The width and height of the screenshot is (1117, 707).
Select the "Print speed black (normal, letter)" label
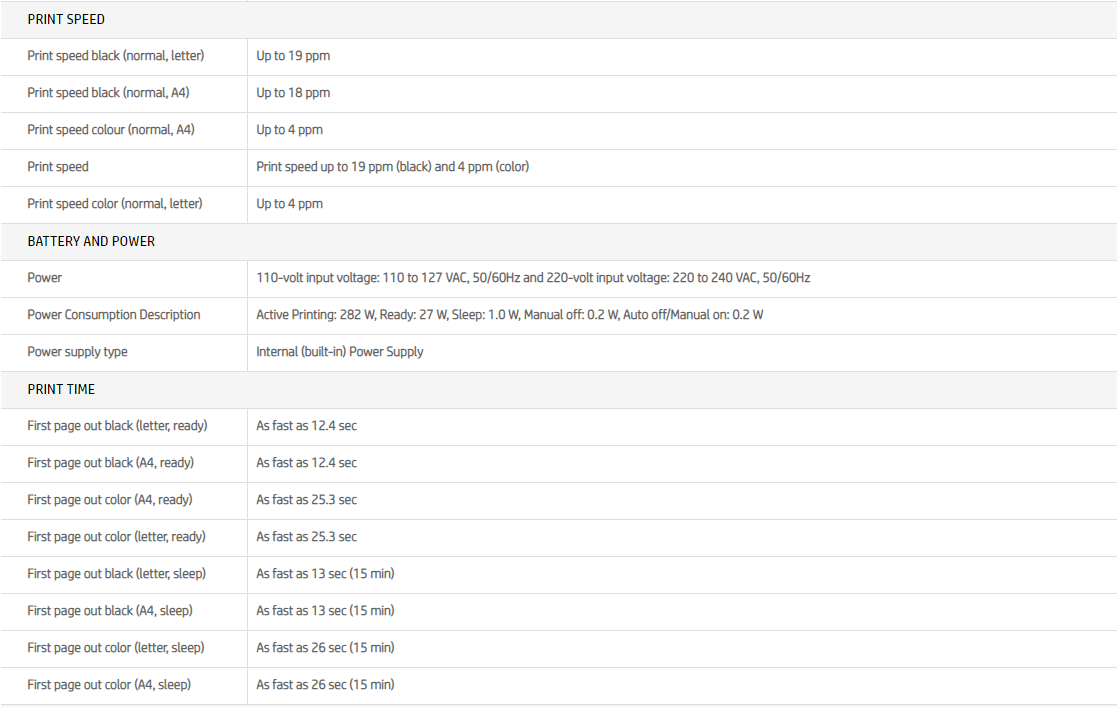click(x=115, y=56)
